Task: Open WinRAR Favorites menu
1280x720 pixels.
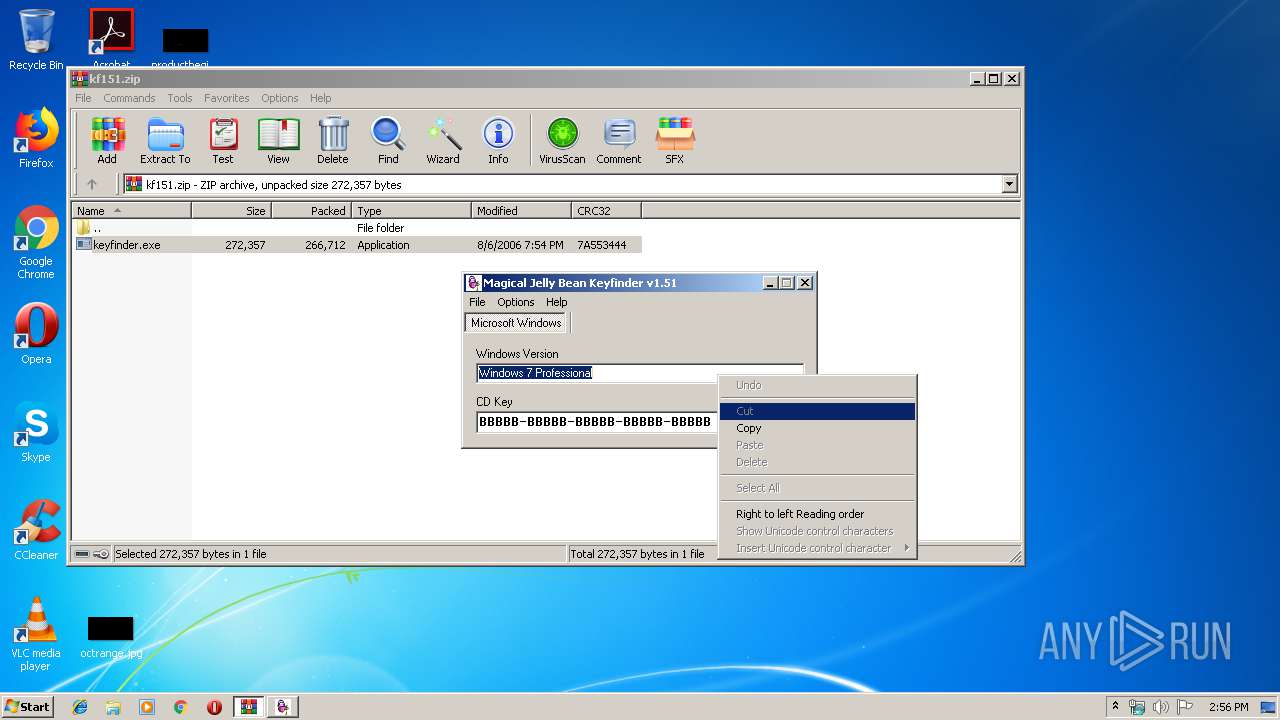Action: (x=227, y=98)
